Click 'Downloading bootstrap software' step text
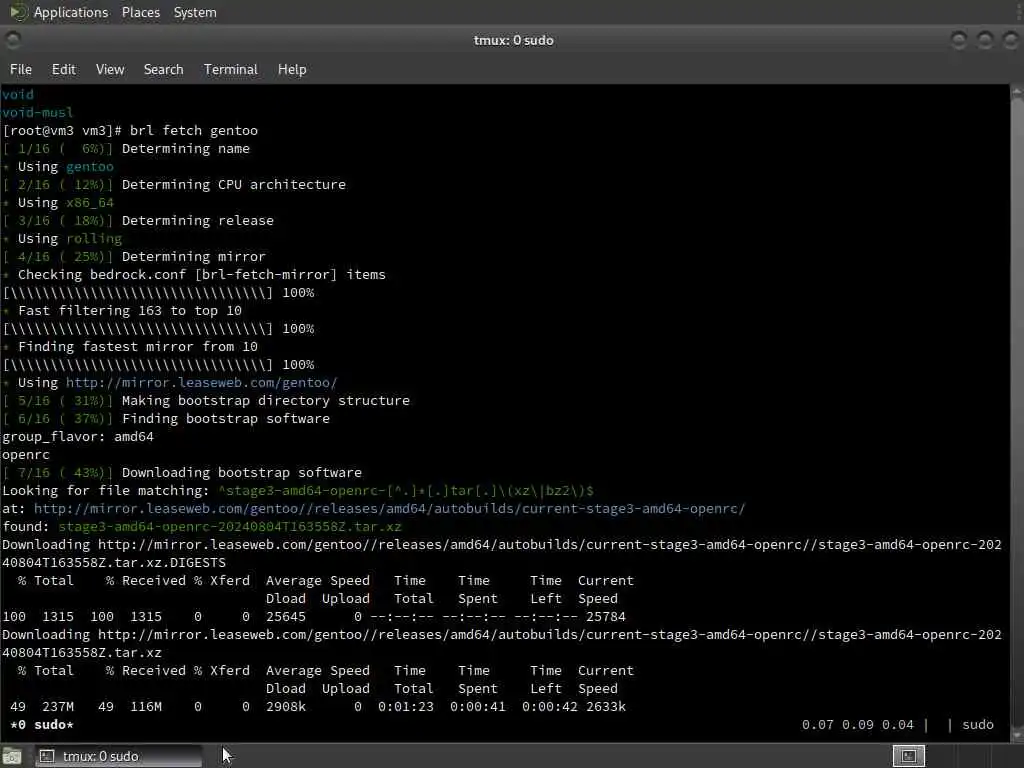This screenshot has height=768, width=1024. (x=242, y=473)
